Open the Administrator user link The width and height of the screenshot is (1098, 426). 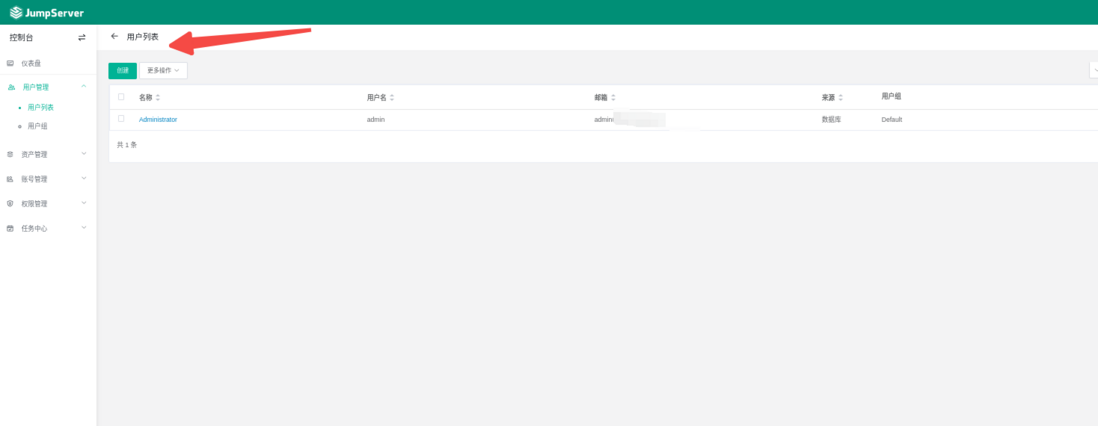[x=158, y=120]
